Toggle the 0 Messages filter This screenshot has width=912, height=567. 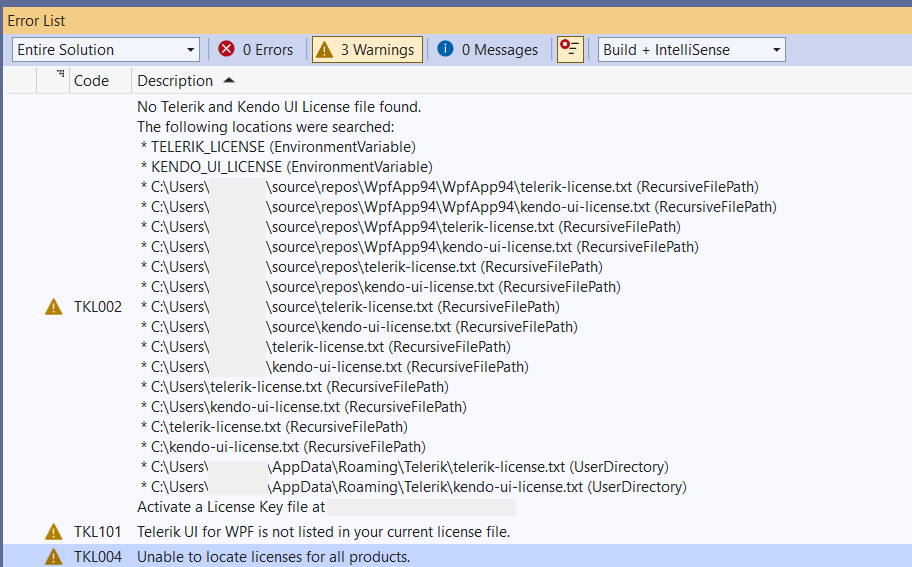(488, 50)
